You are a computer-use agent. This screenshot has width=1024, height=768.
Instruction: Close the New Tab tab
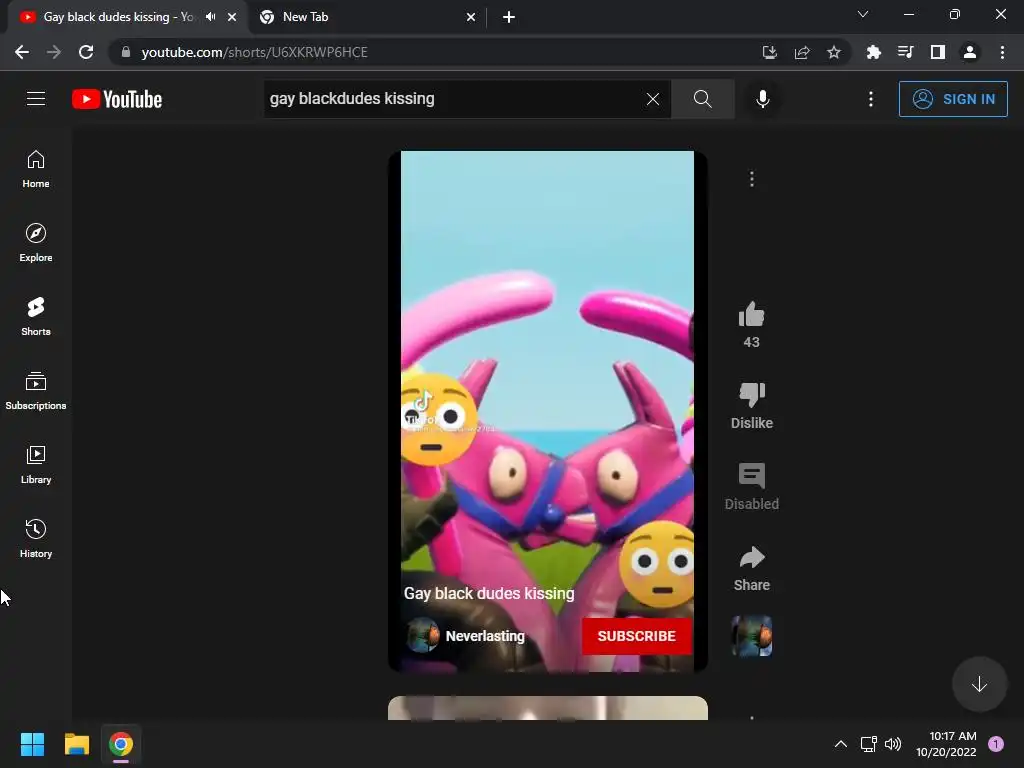[x=471, y=17]
